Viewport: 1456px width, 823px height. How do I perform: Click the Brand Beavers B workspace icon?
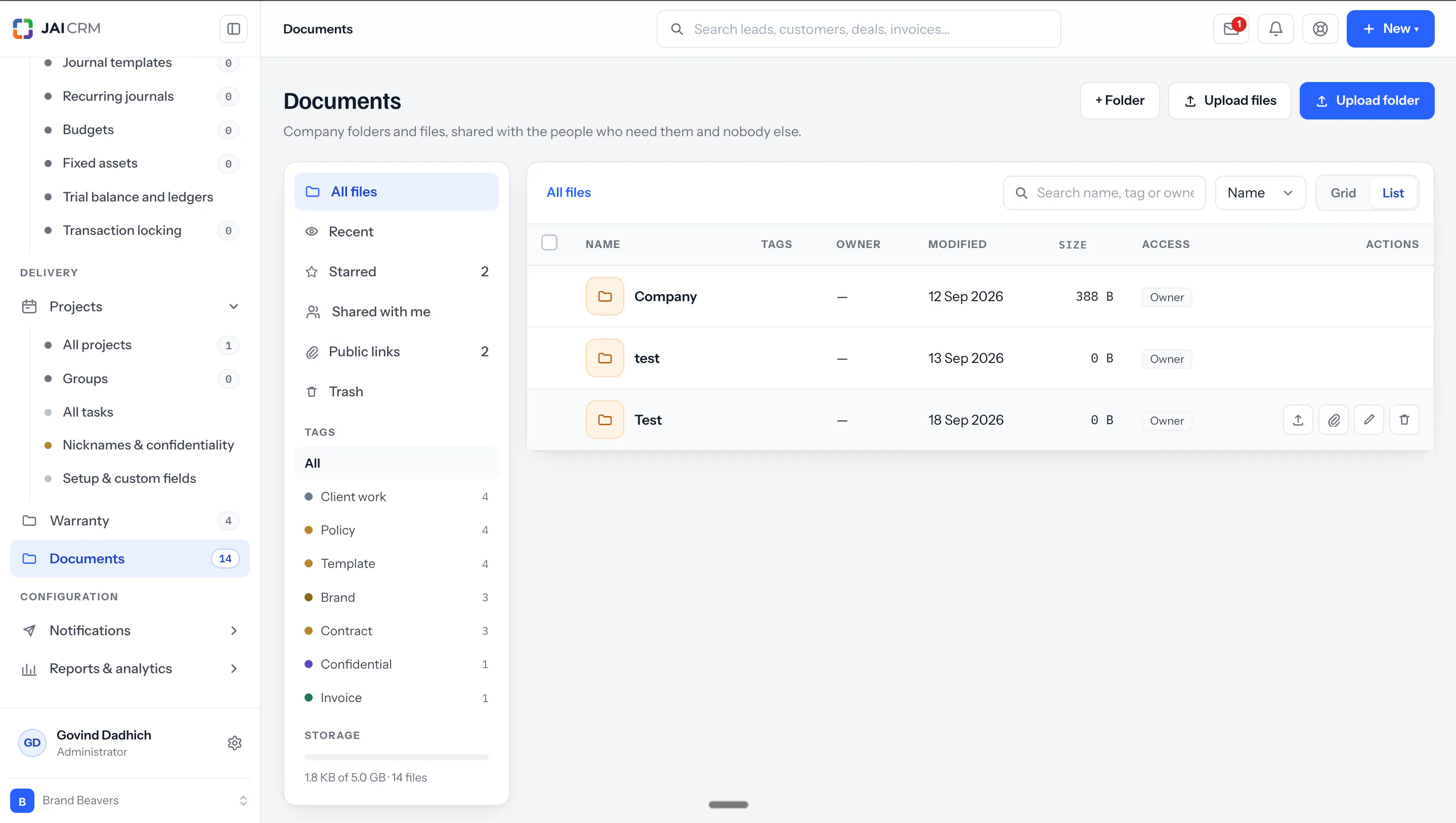(22, 801)
